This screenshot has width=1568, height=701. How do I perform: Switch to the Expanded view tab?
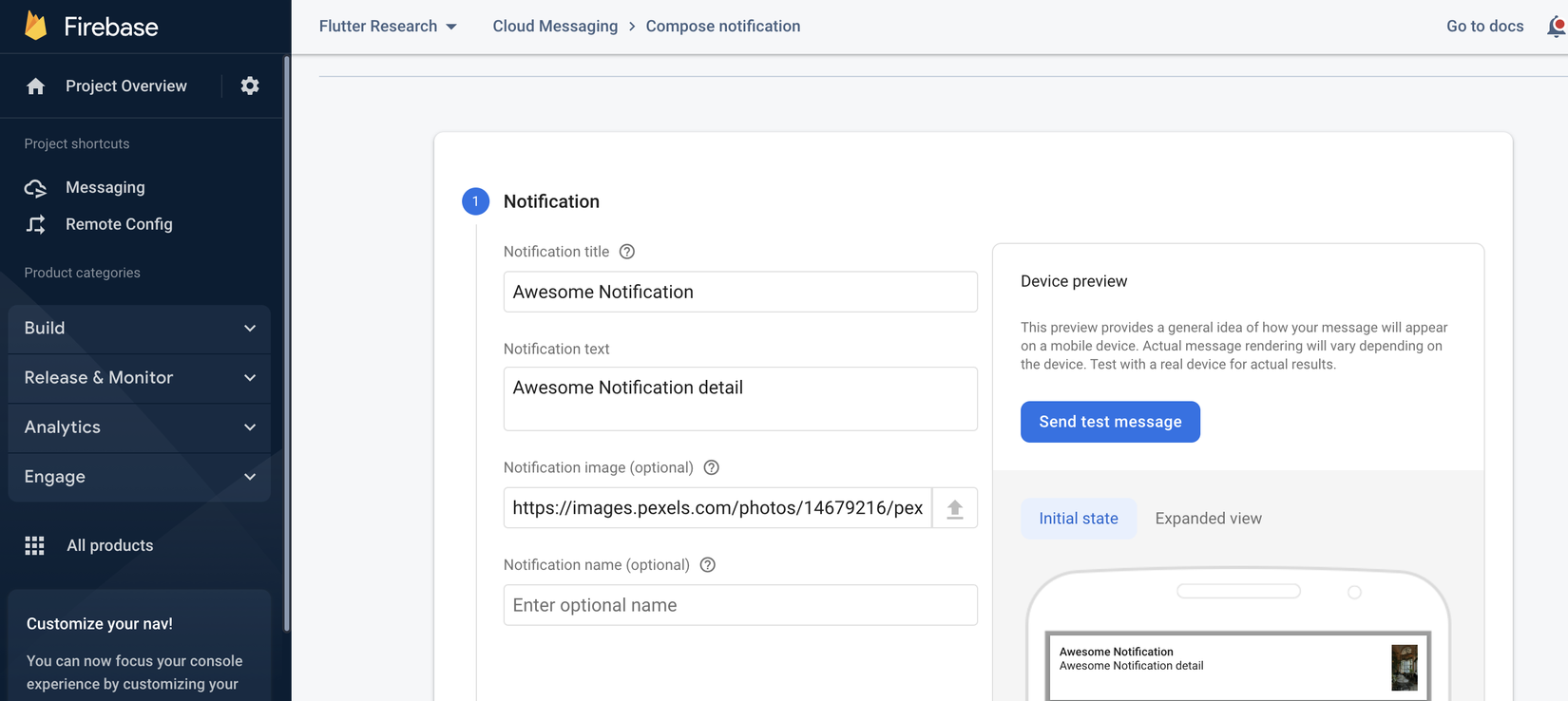(x=1208, y=519)
